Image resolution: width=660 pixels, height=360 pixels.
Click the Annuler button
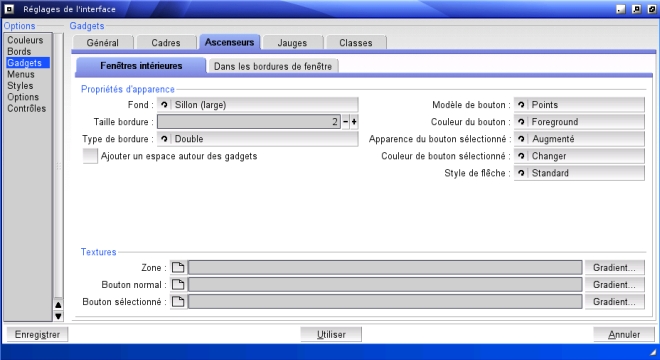pos(624,334)
